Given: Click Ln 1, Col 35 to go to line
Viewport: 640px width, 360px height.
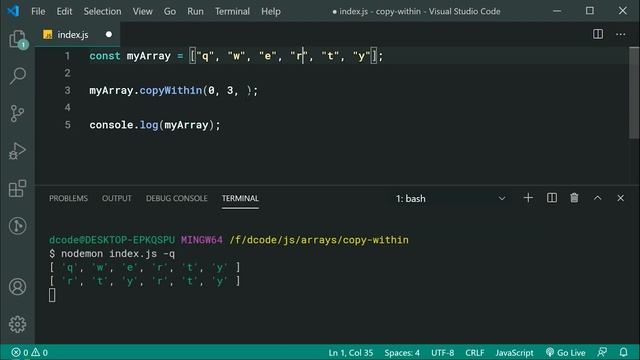Looking at the screenshot, I should click(351, 352).
